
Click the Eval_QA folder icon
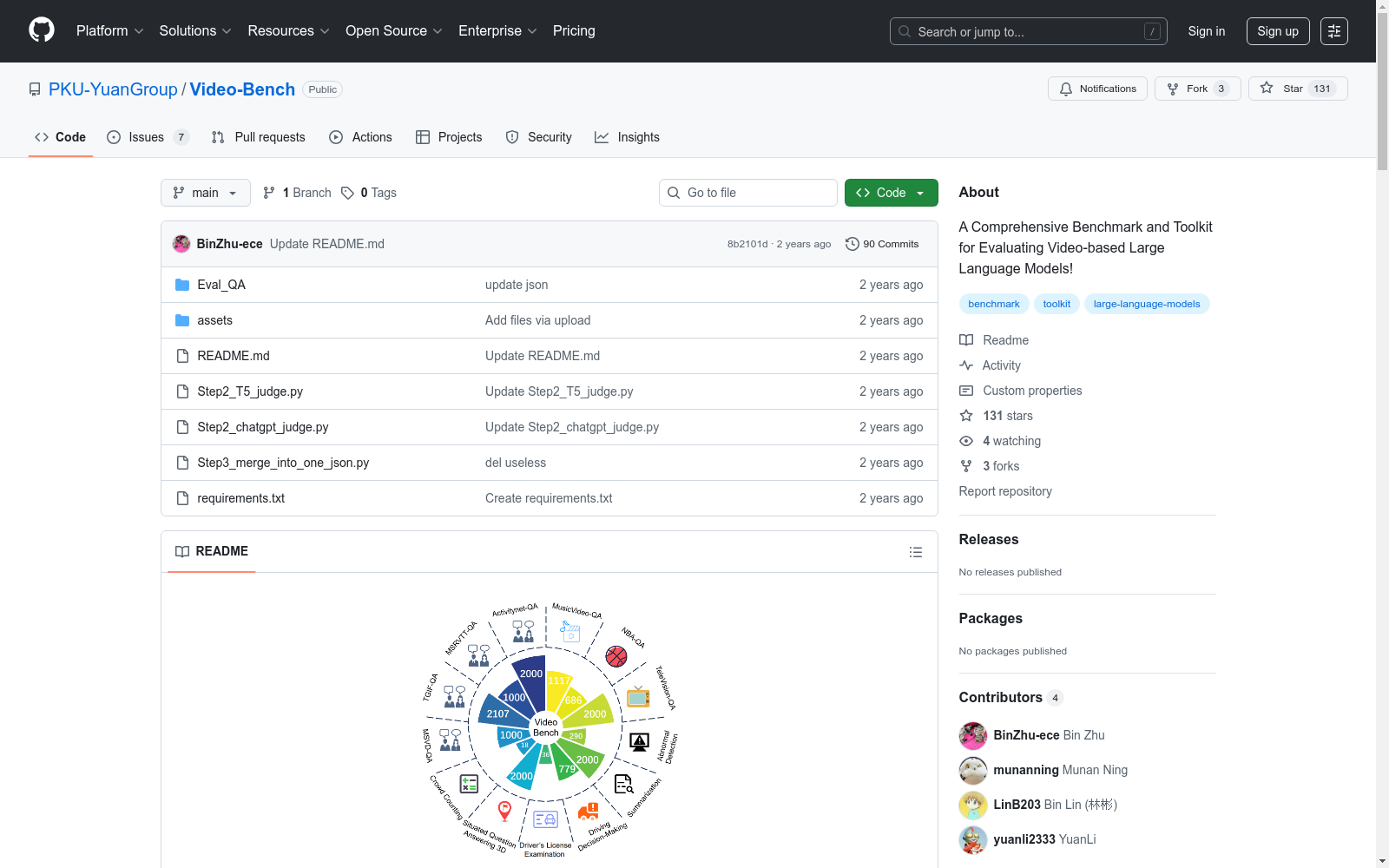tap(182, 285)
